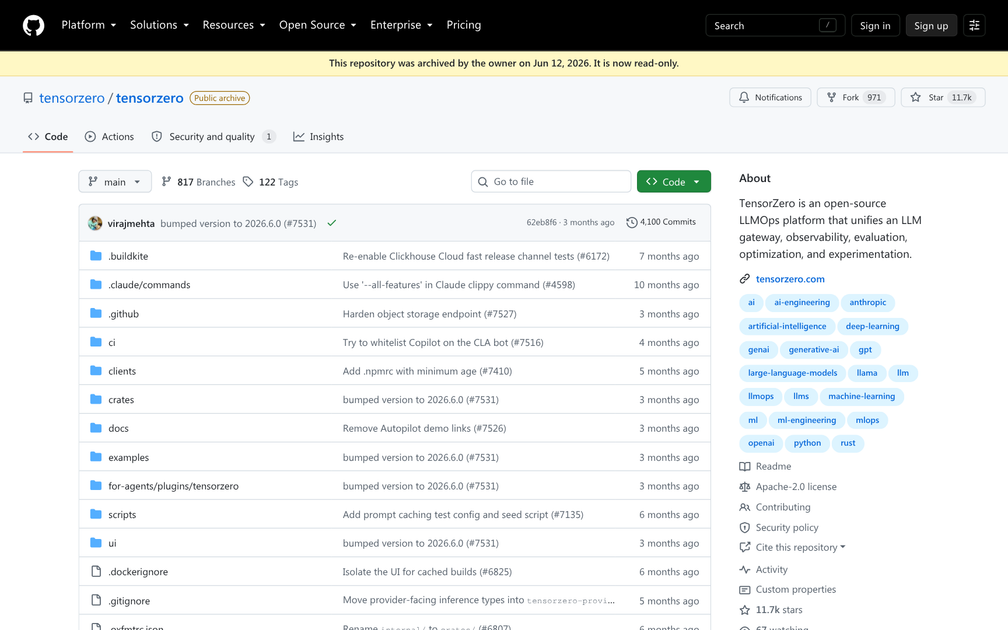
Task: Click the star icon to star the repository
Action: pyautogui.click(x=915, y=97)
